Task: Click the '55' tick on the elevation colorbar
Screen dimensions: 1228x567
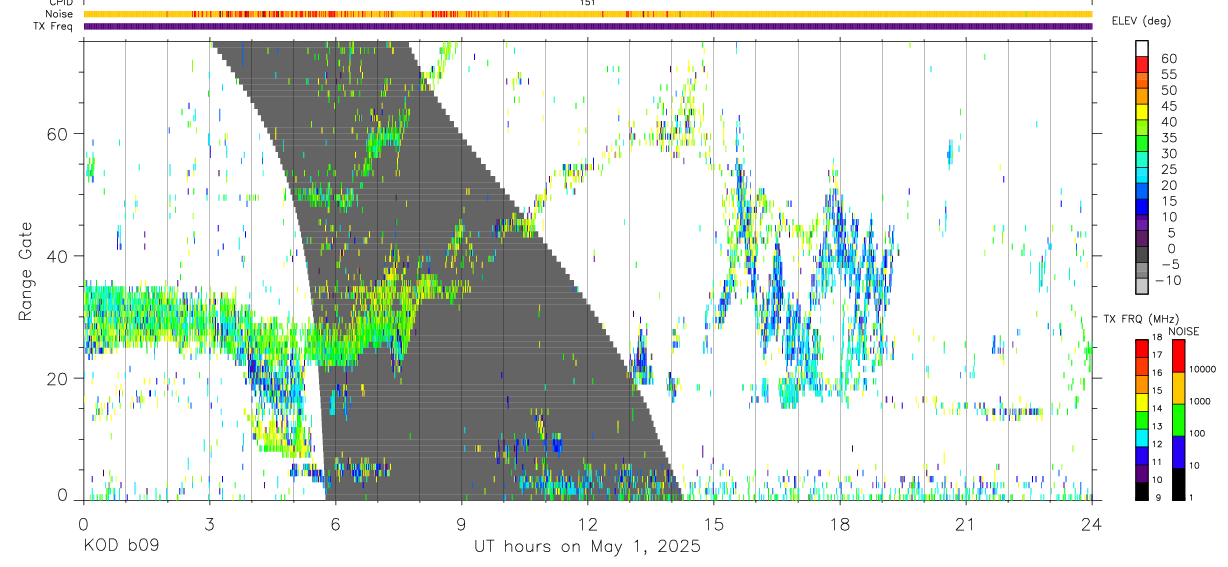Action: (1167, 75)
